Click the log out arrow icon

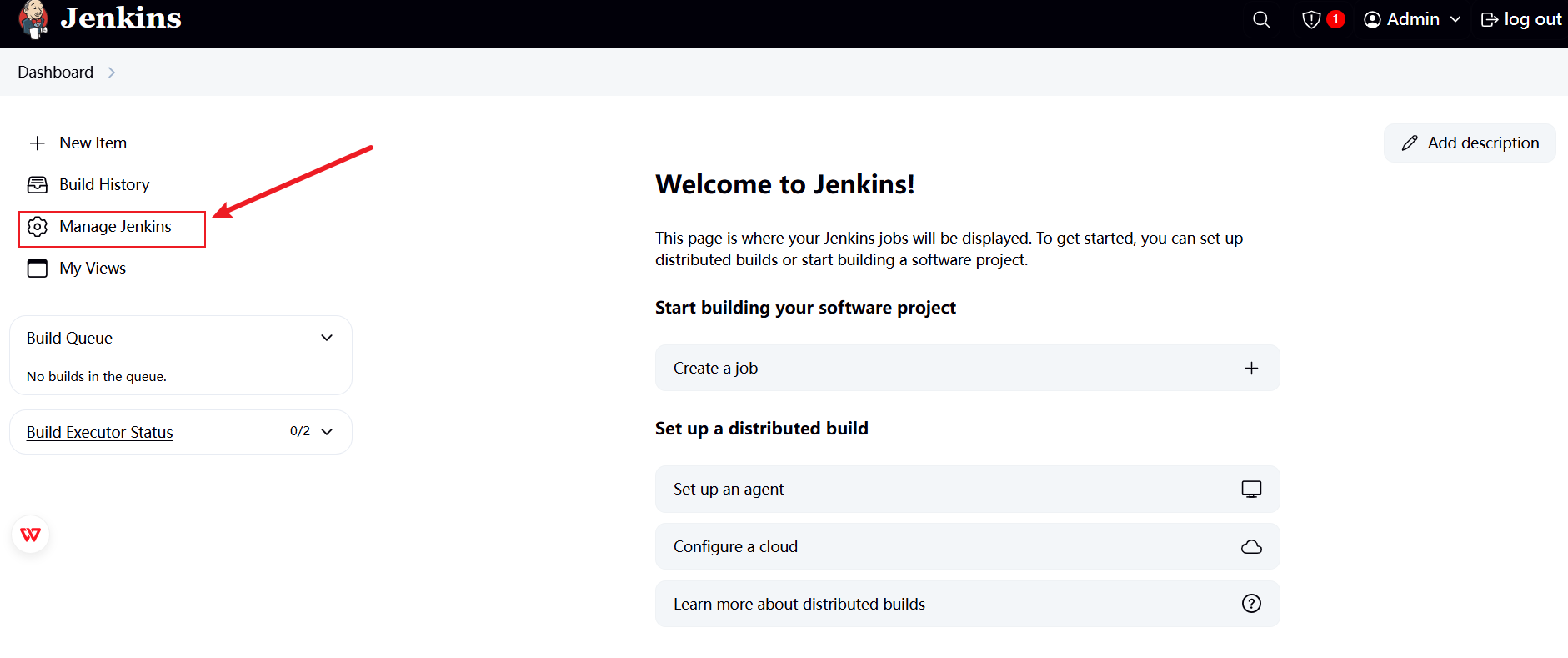click(x=1490, y=19)
